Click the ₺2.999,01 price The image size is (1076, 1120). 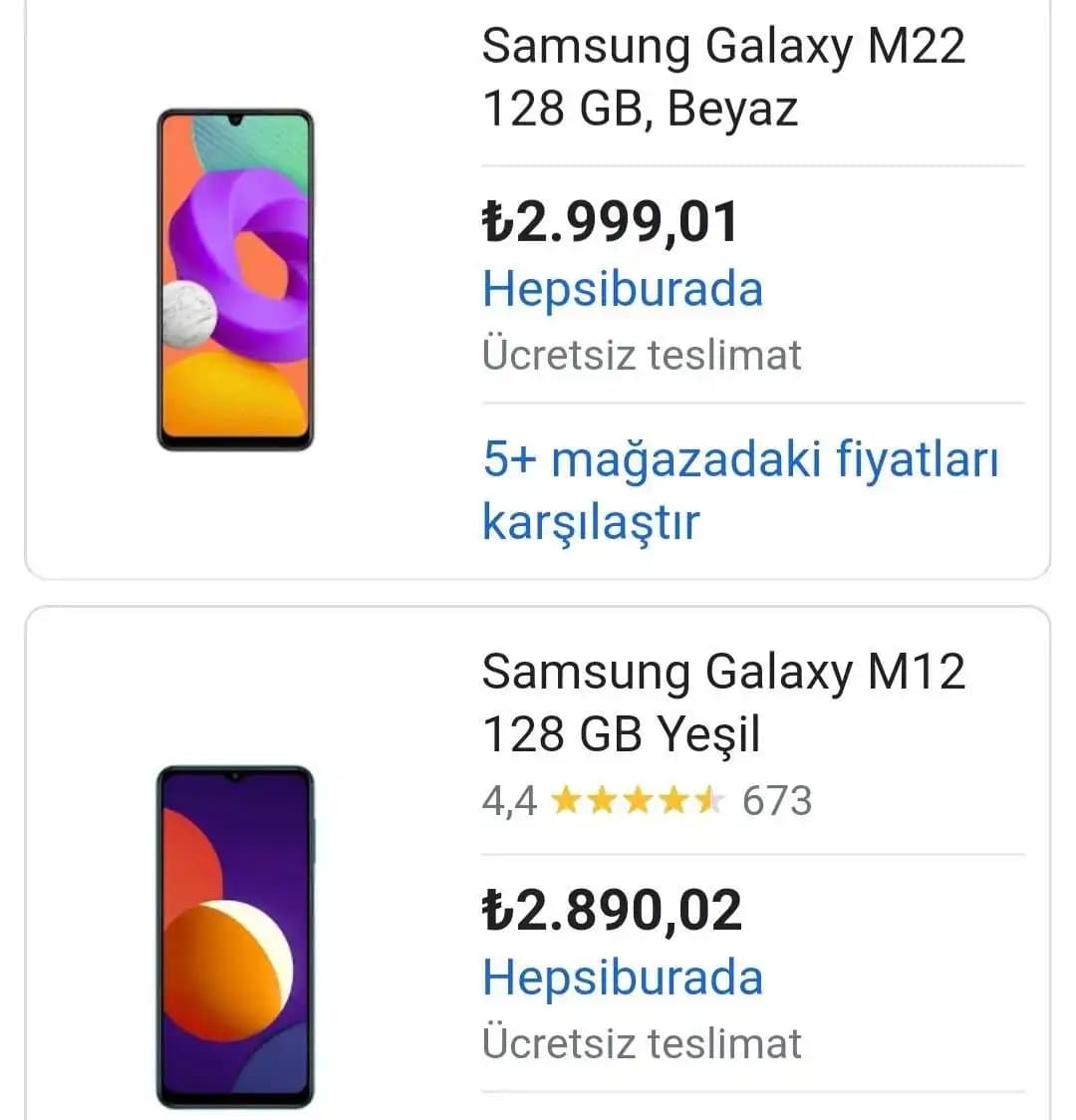click(610, 221)
